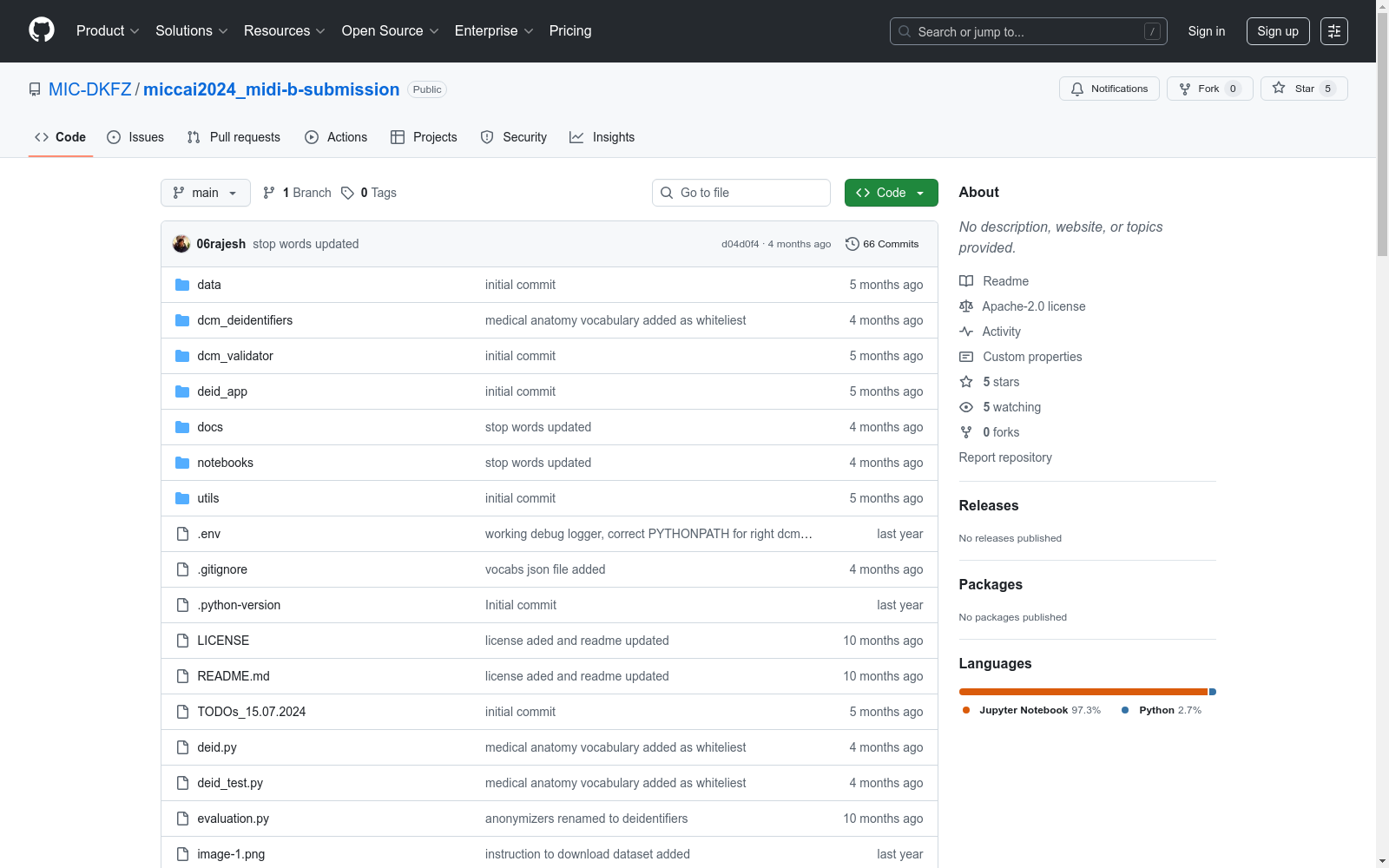This screenshot has width=1389, height=868.
Task: Click the fork icon beside 0 forks
Action: [966, 432]
